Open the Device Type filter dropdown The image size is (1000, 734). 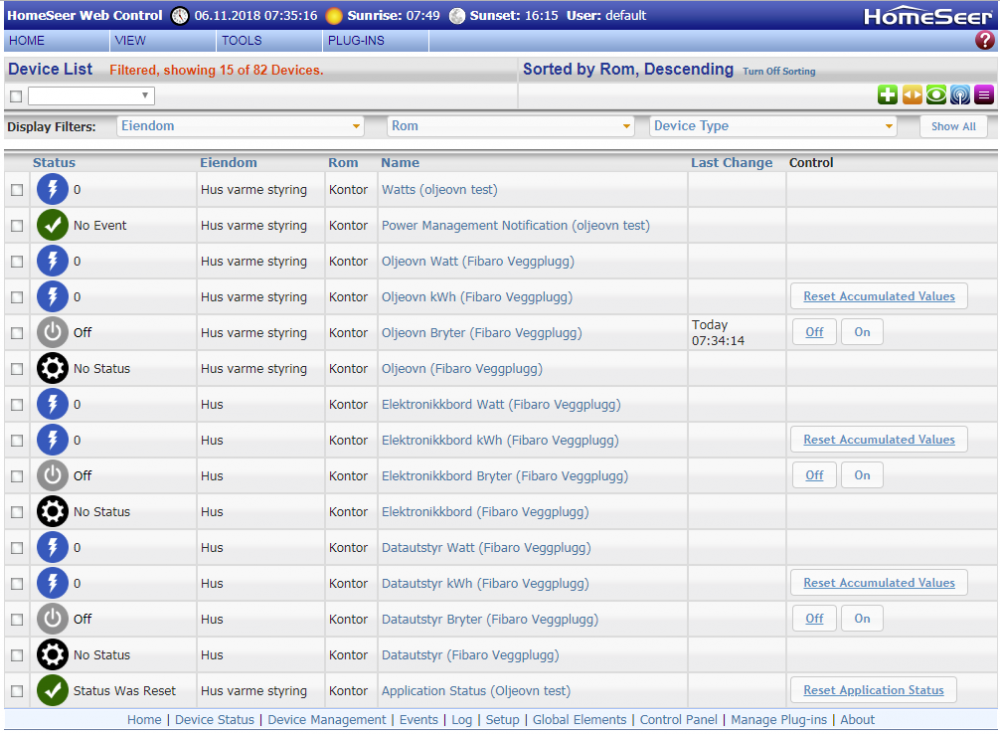click(774, 126)
